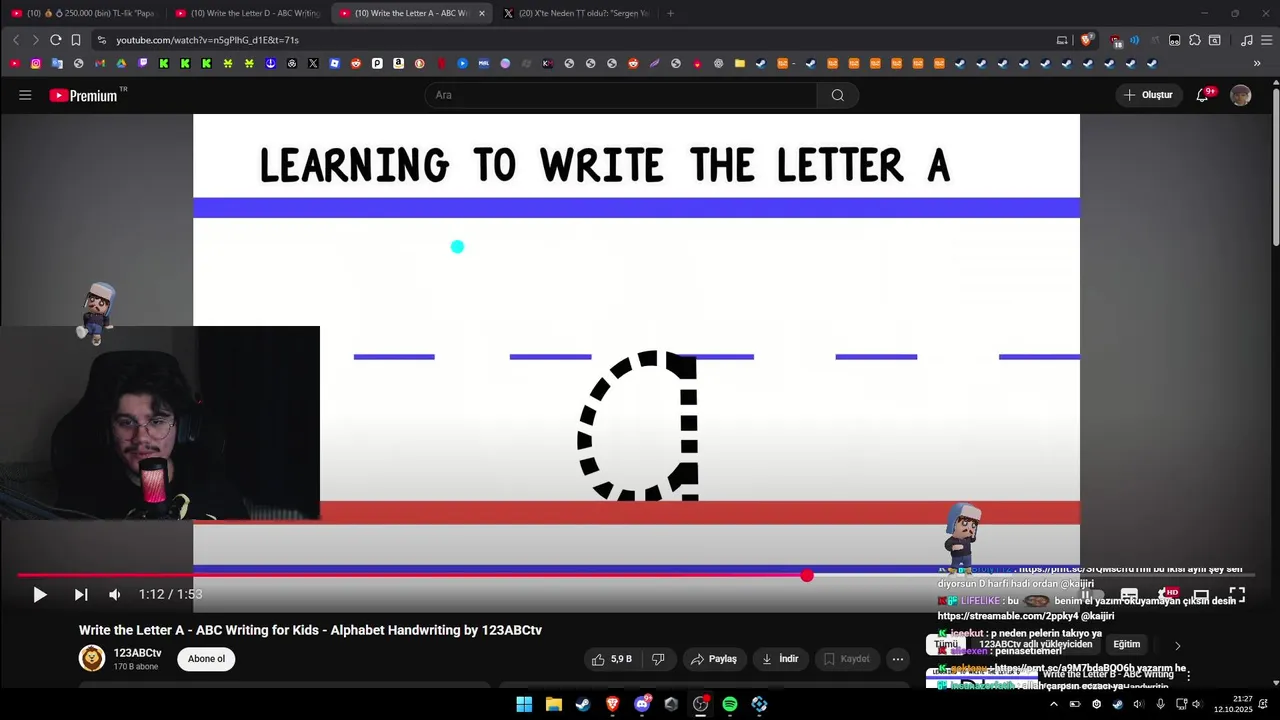Like the video with thumbs up

pos(612,659)
